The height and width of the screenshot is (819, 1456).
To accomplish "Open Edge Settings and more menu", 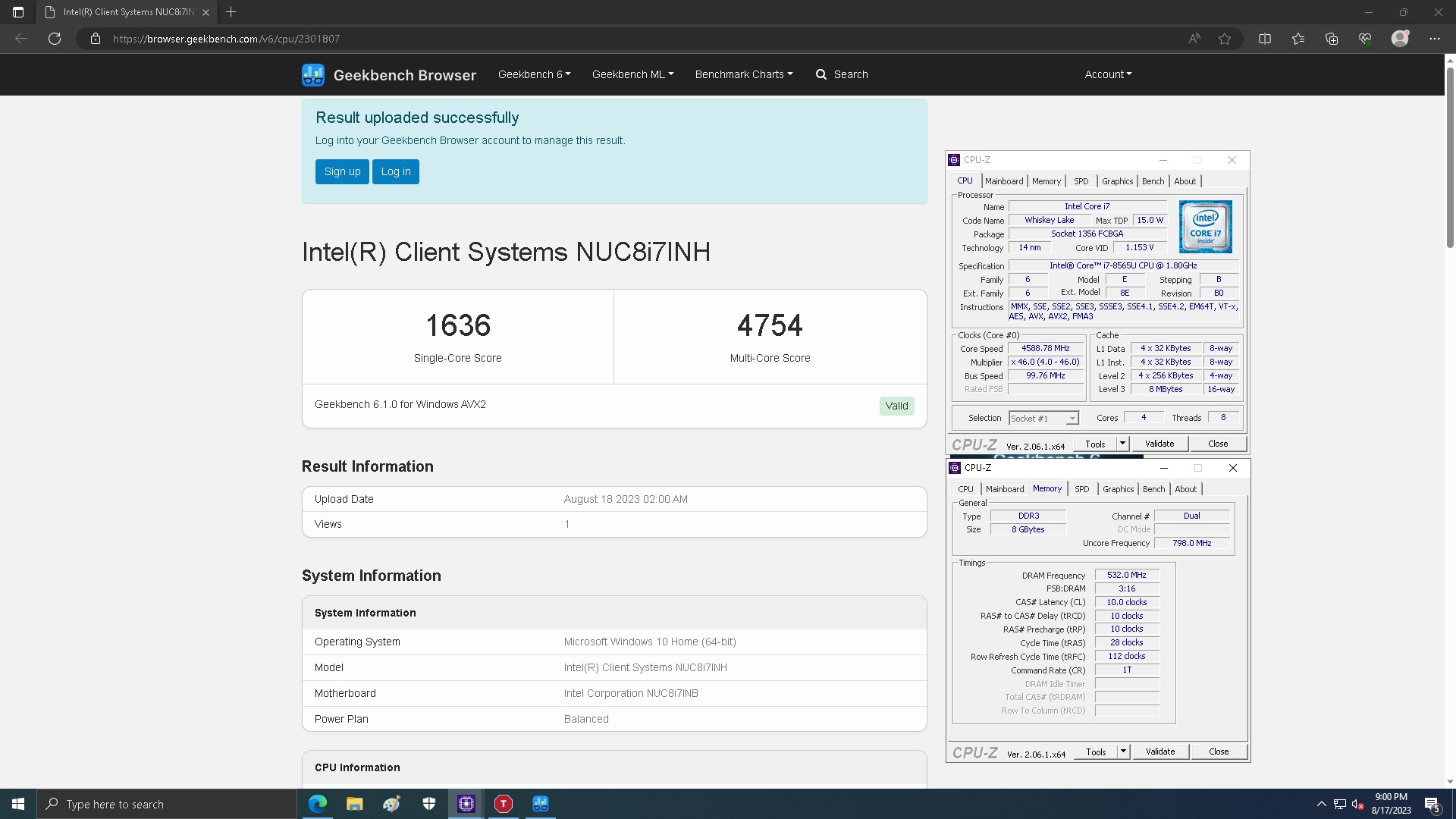I will (1435, 39).
